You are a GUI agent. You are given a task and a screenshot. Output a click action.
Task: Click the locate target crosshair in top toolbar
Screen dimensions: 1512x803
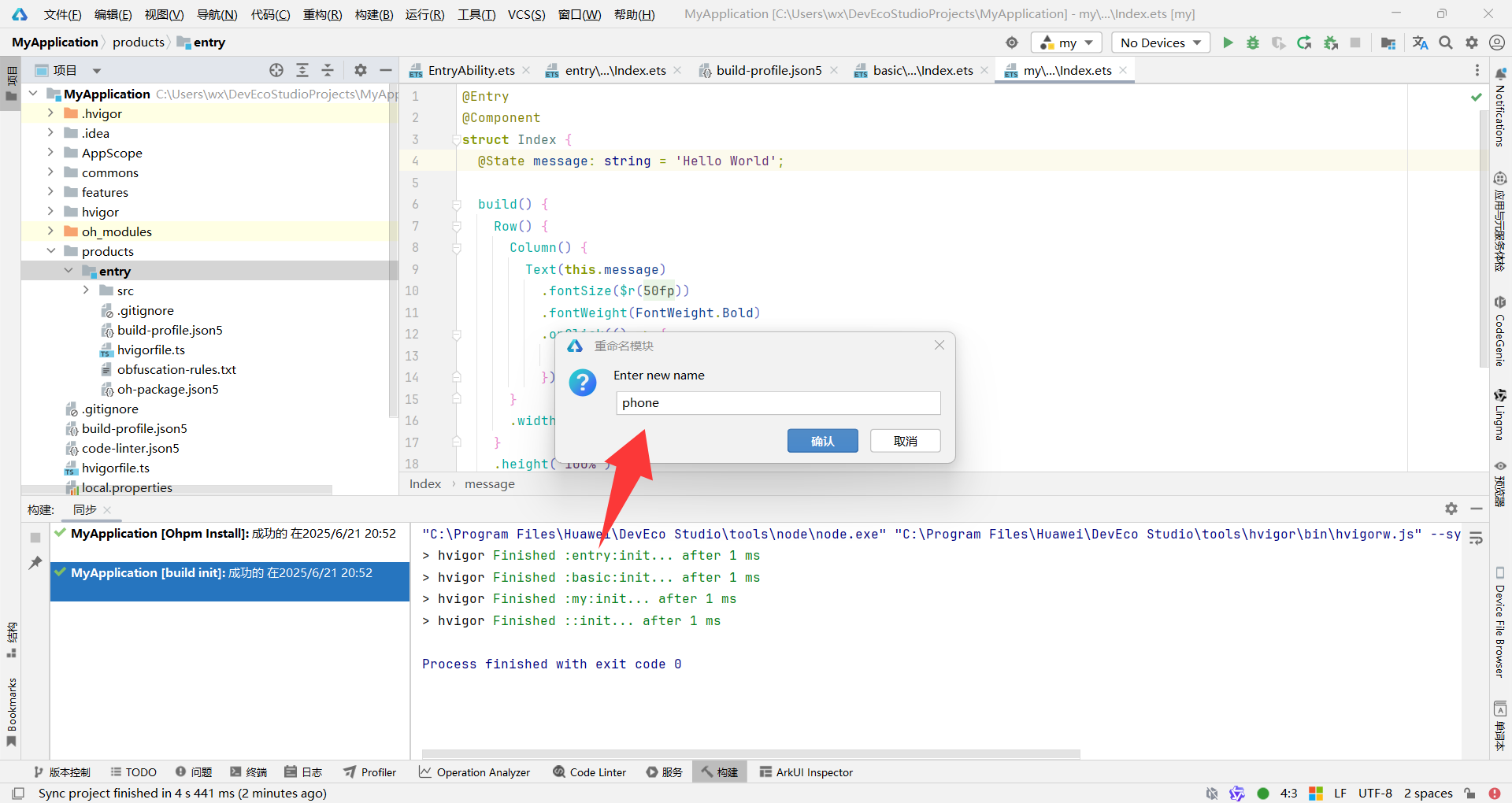click(x=1012, y=43)
